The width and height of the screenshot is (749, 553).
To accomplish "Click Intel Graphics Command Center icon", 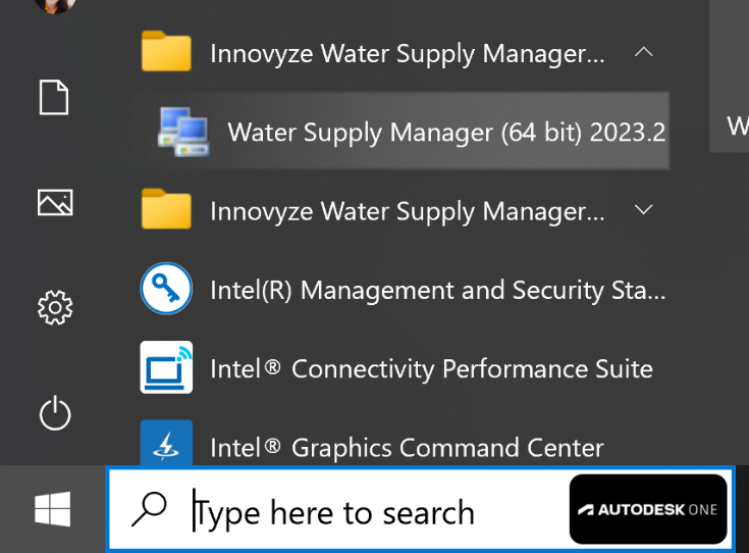I will 166,446.
